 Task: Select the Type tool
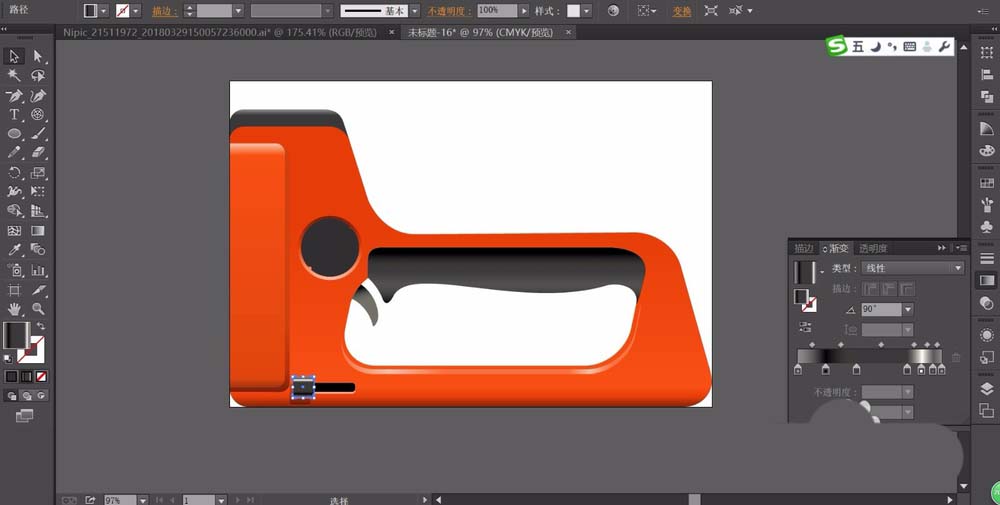click(x=14, y=115)
